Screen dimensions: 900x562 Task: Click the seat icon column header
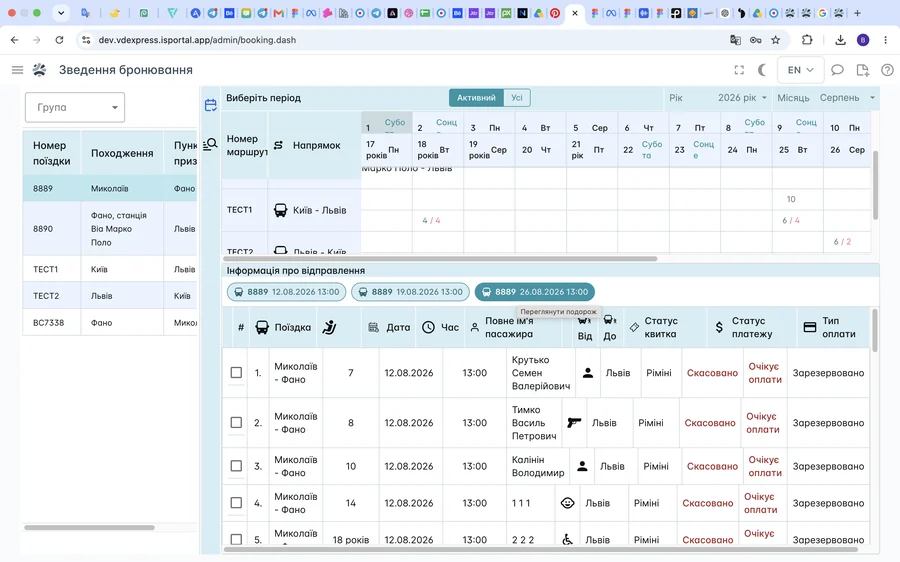(x=329, y=327)
